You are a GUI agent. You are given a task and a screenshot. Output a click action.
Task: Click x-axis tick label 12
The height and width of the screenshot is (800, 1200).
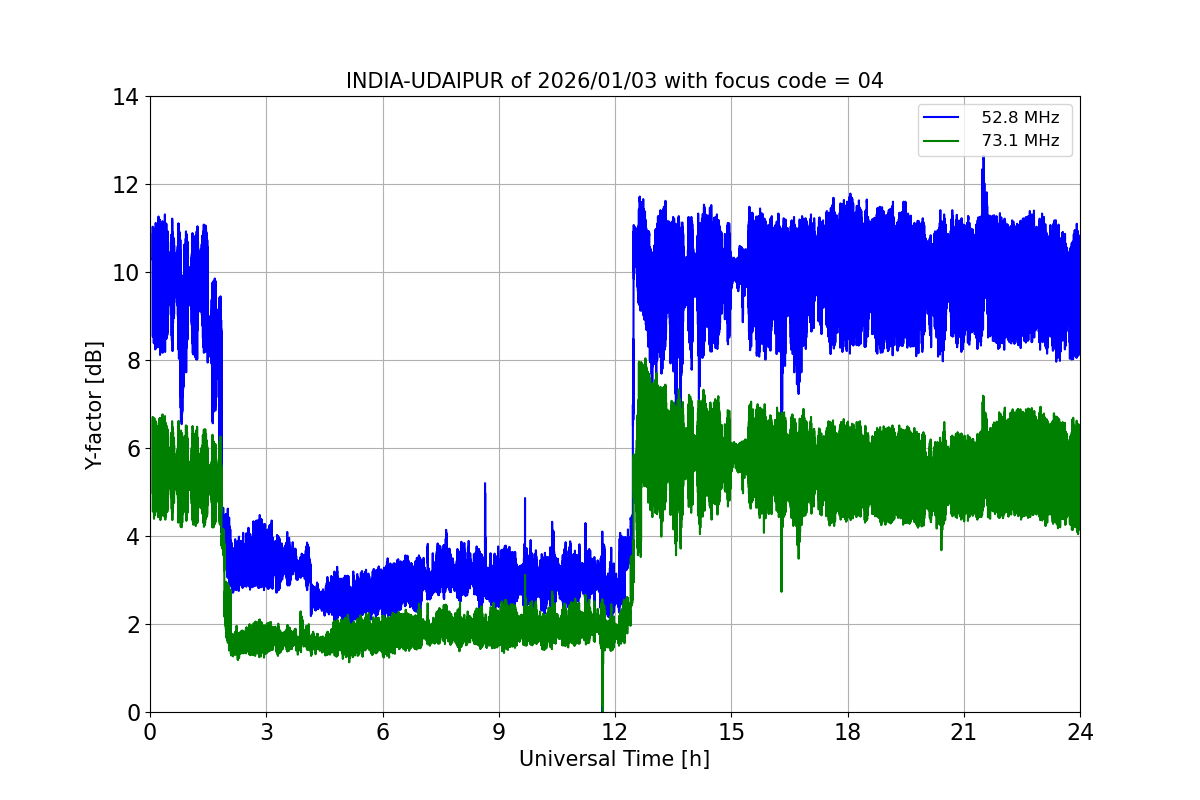615,732
